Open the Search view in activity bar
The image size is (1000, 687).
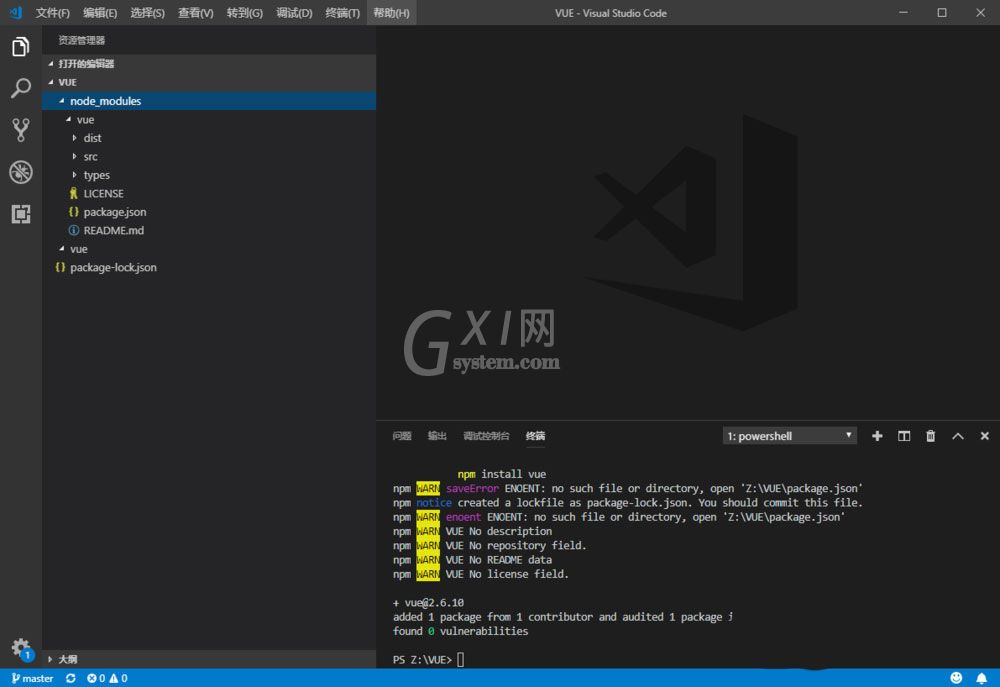20,88
